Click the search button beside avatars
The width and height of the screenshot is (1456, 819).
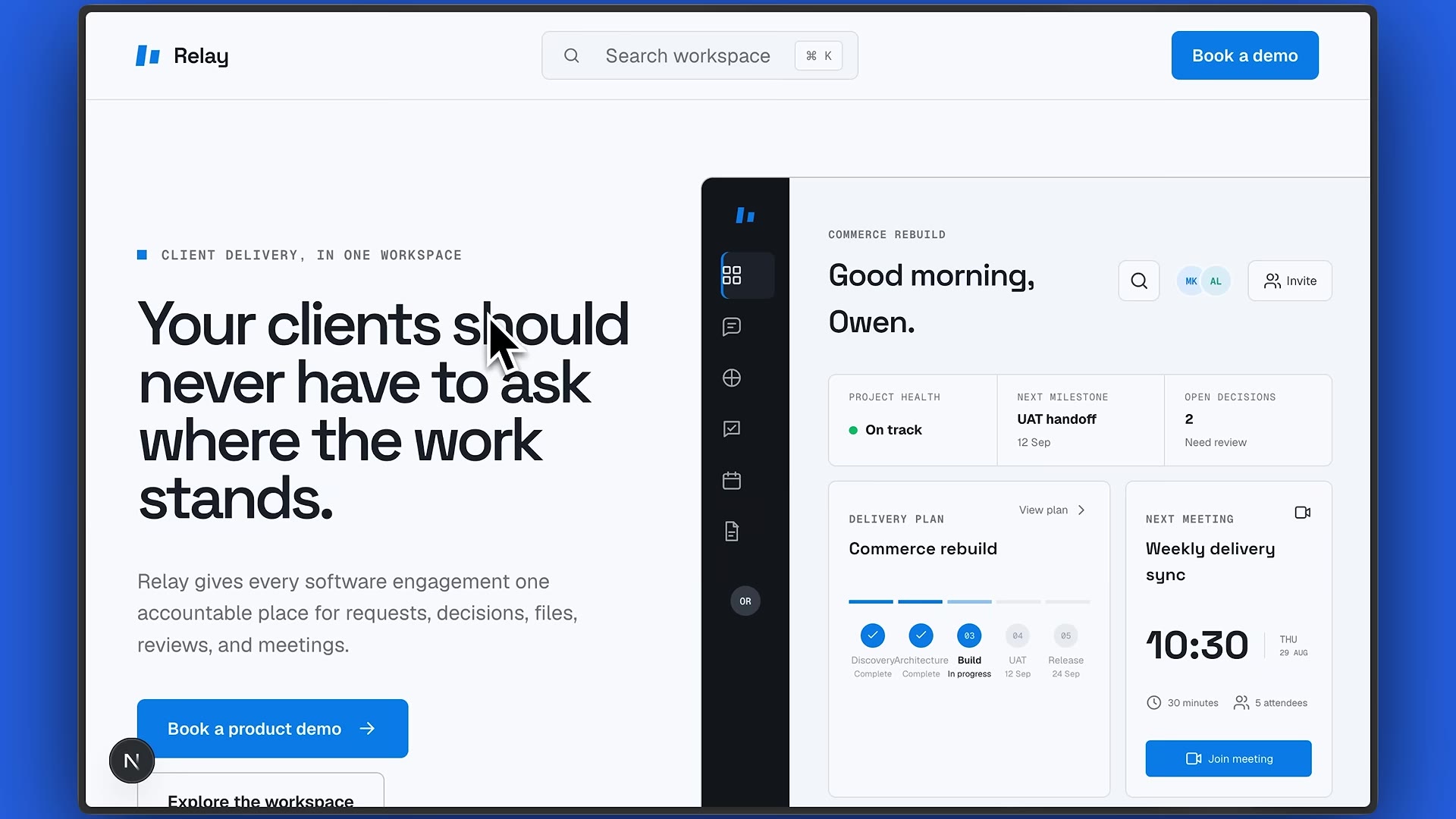(x=1139, y=281)
